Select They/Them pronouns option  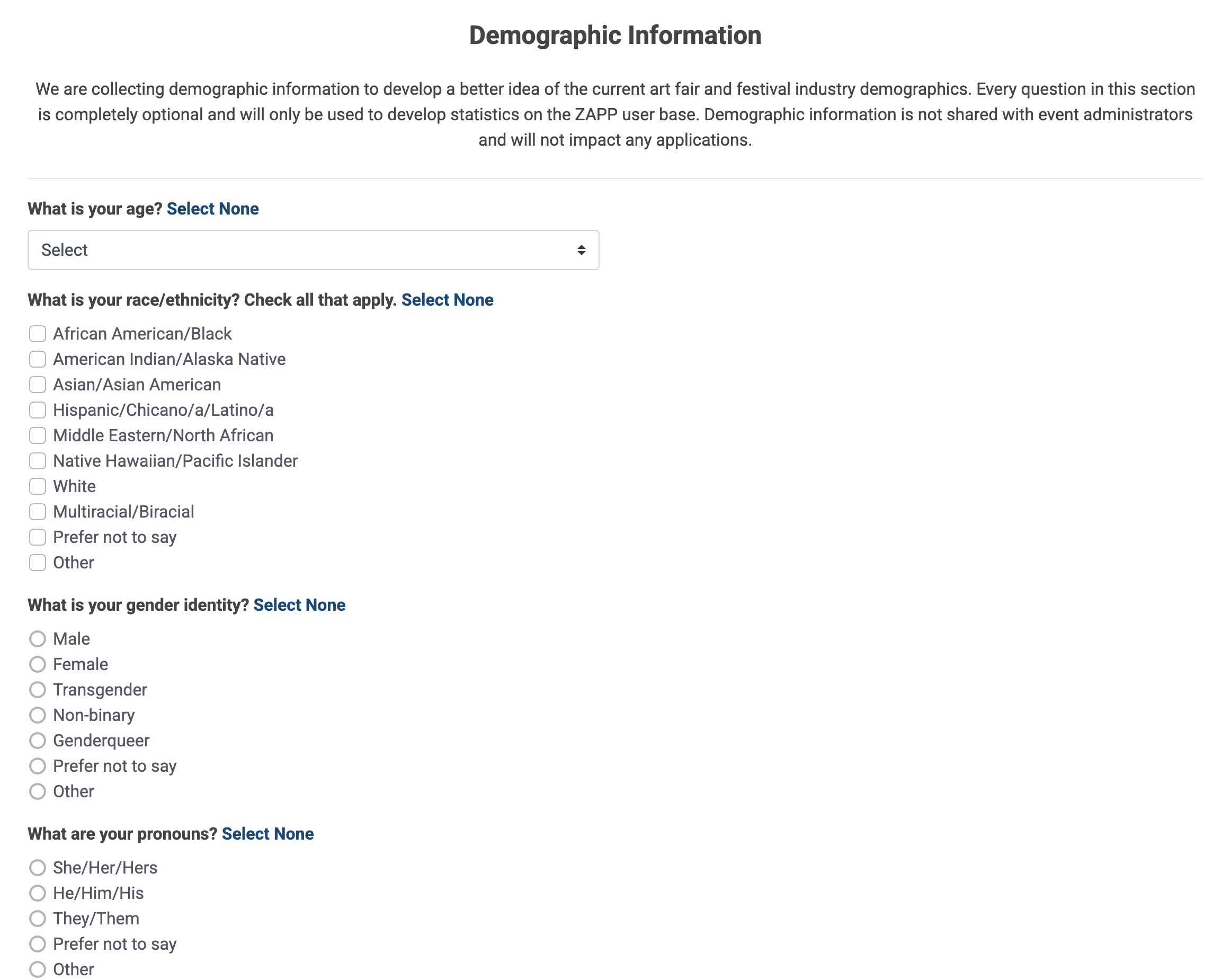tap(38, 919)
